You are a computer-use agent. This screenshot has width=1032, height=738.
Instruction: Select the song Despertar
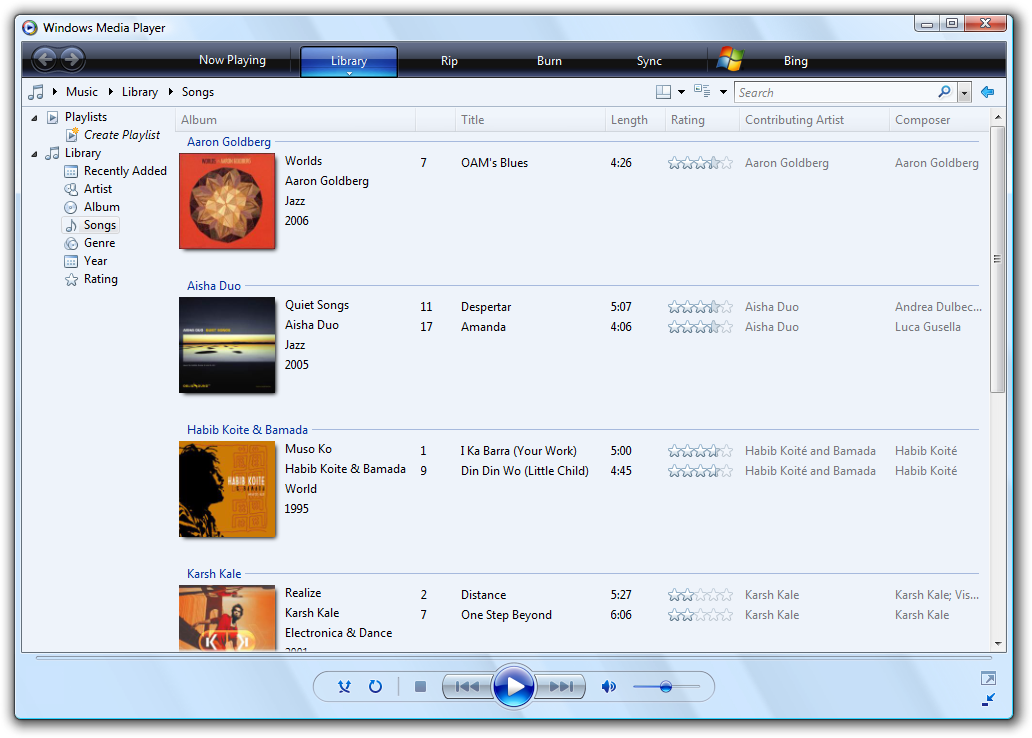coord(486,307)
